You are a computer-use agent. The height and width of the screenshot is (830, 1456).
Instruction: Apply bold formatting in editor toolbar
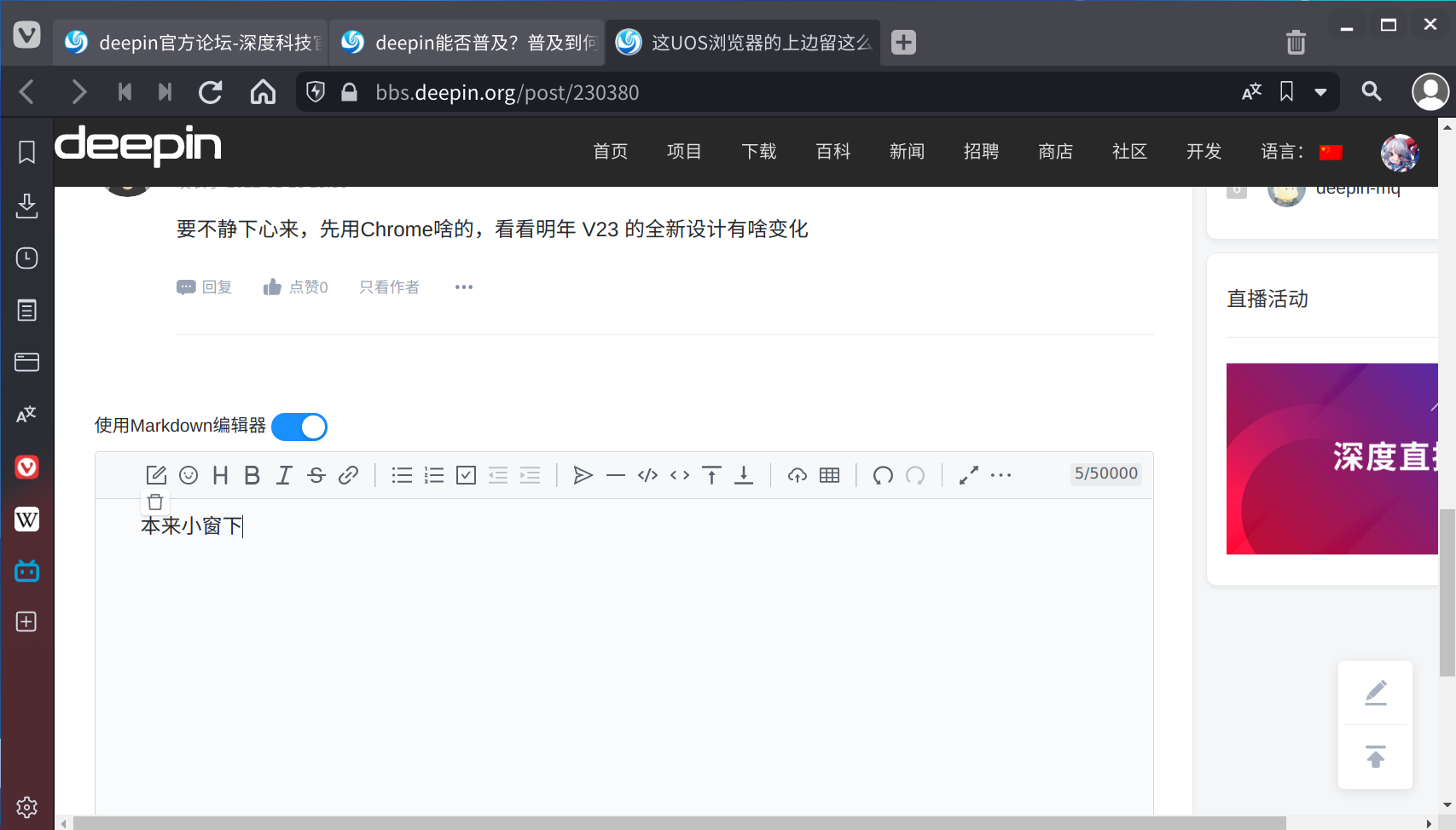click(252, 475)
